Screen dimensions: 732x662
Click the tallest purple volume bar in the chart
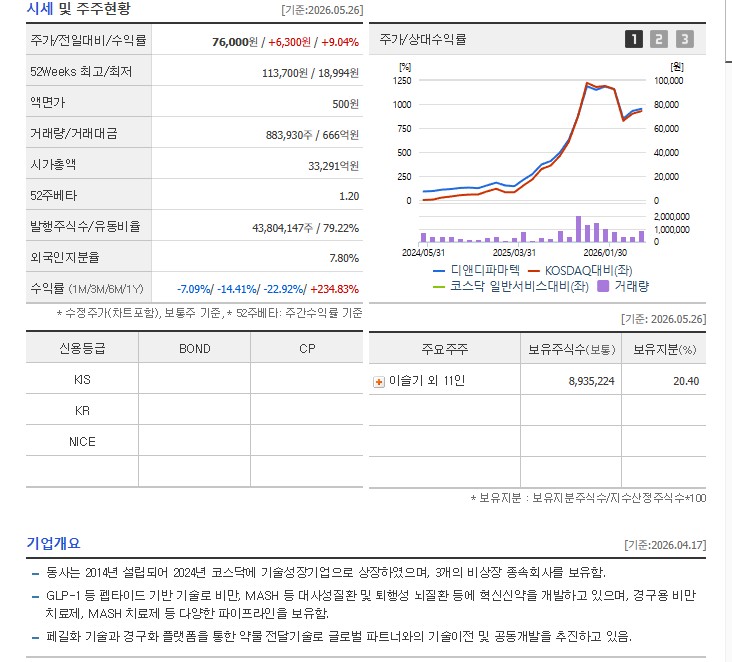point(578,229)
